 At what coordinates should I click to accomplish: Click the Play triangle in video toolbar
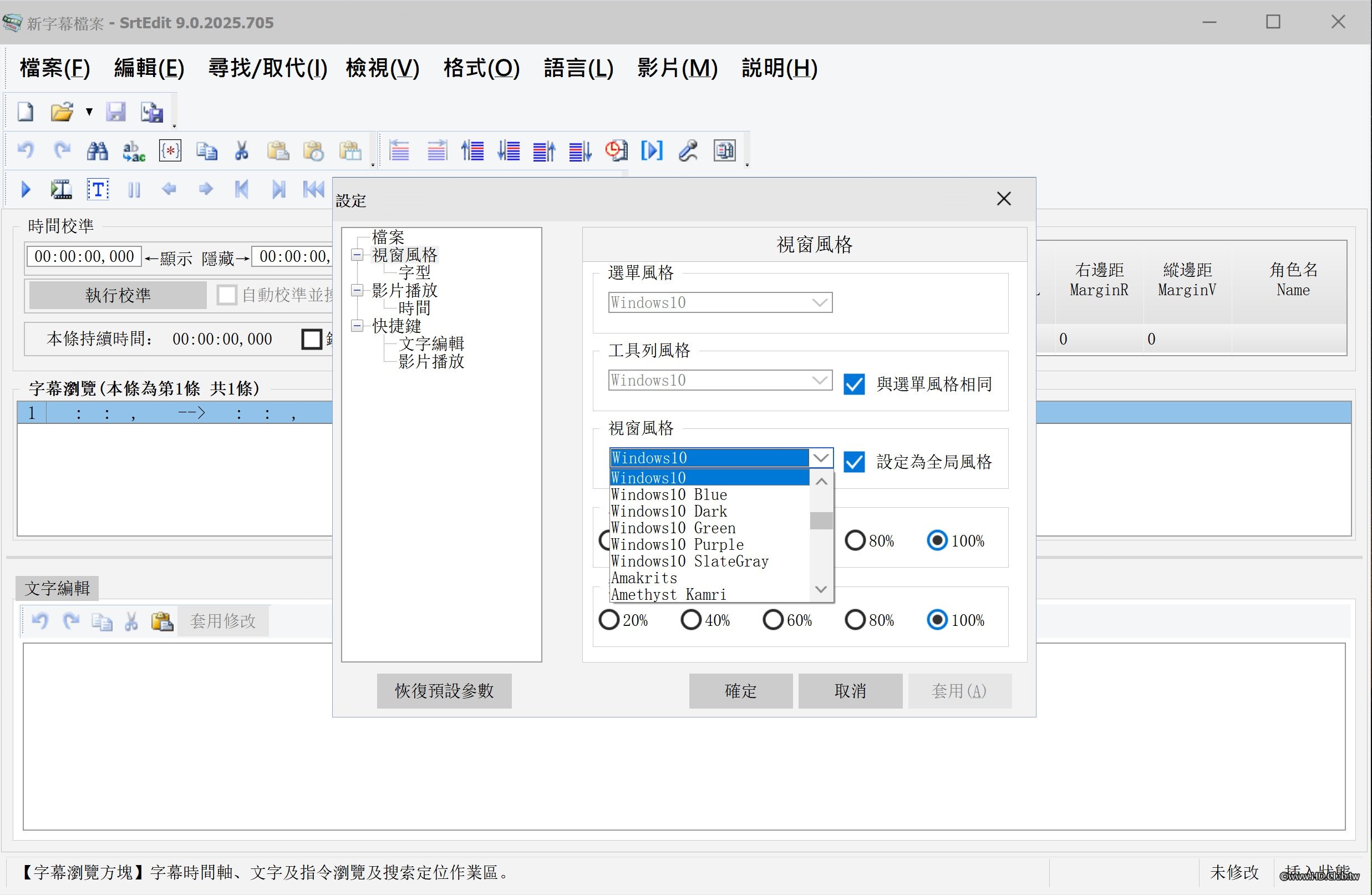coord(26,189)
